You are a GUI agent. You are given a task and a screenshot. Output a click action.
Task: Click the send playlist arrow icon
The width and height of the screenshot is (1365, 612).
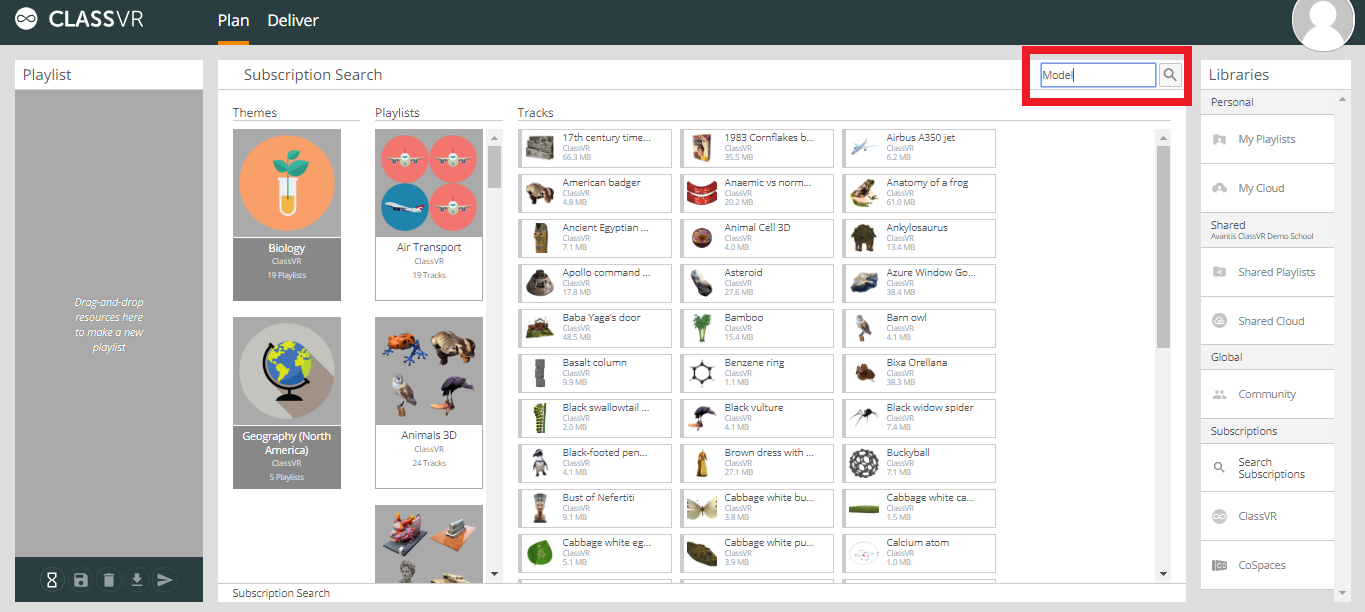click(165, 580)
